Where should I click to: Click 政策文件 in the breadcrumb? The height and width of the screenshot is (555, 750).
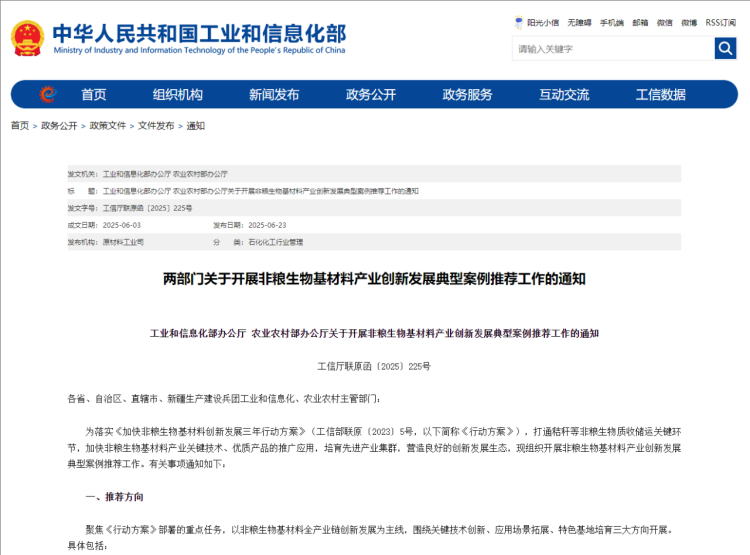tap(108, 126)
